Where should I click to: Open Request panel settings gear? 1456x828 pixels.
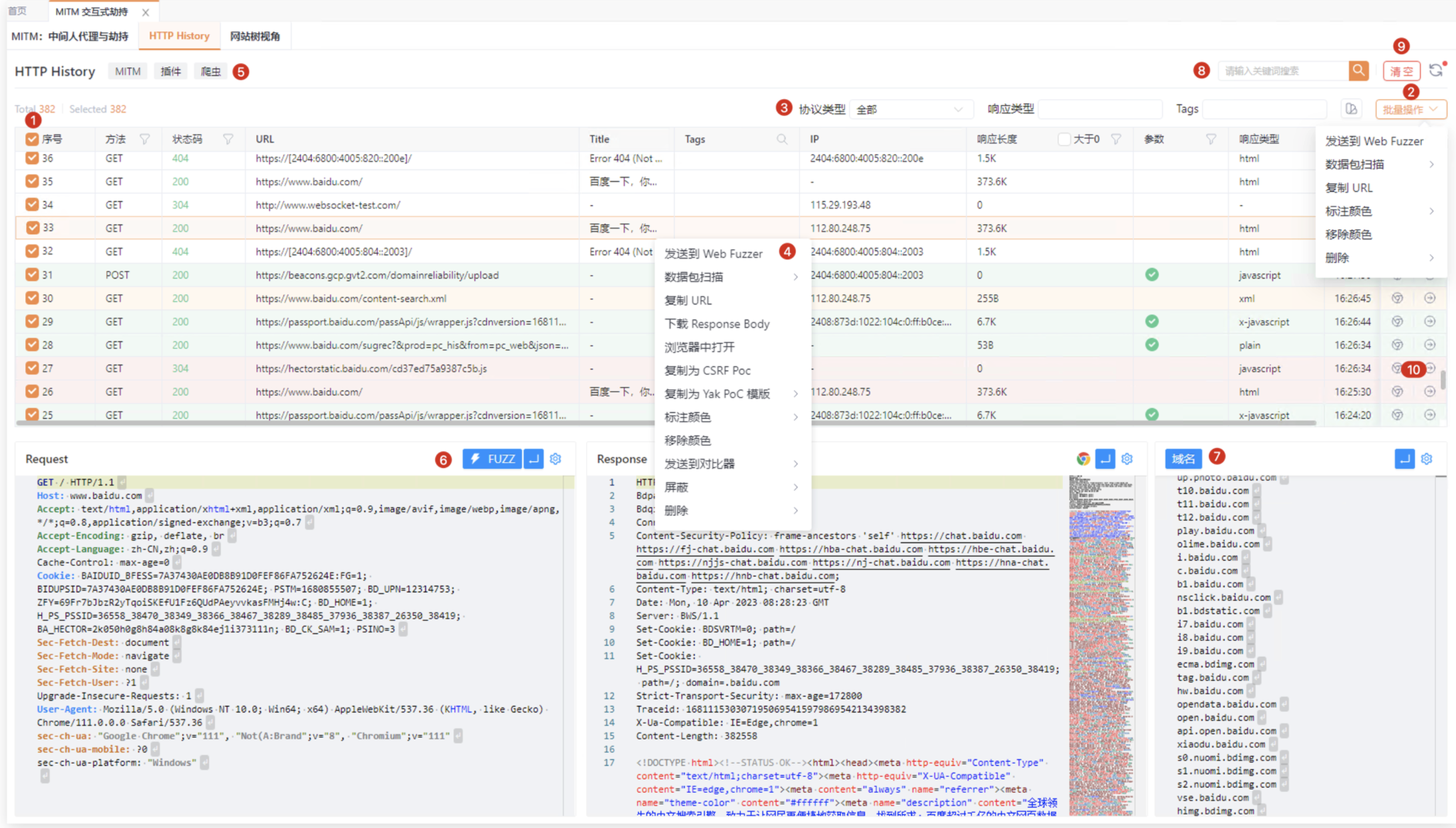pyautogui.click(x=556, y=459)
